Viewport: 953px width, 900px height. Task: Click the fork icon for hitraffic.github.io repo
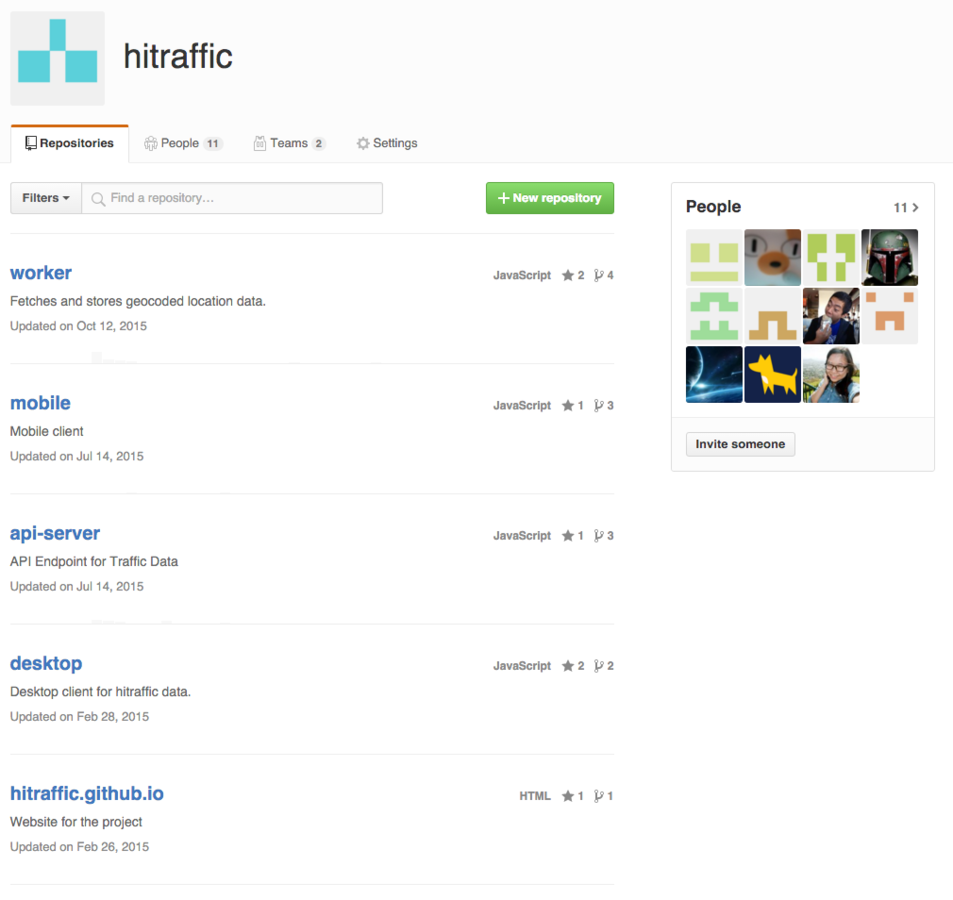599,796
